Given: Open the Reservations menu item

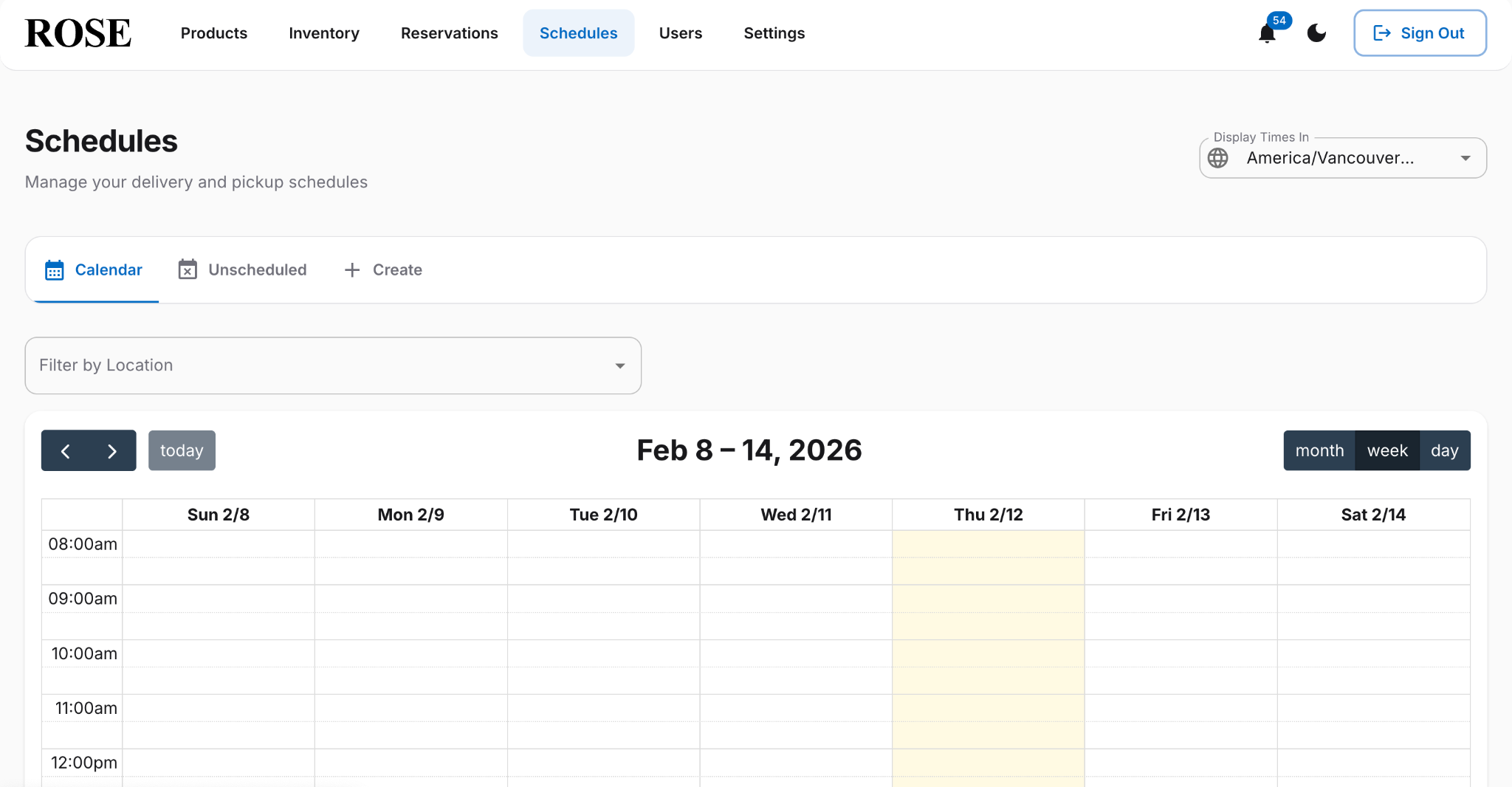Looking at the screenshot, I should (449, 32).
